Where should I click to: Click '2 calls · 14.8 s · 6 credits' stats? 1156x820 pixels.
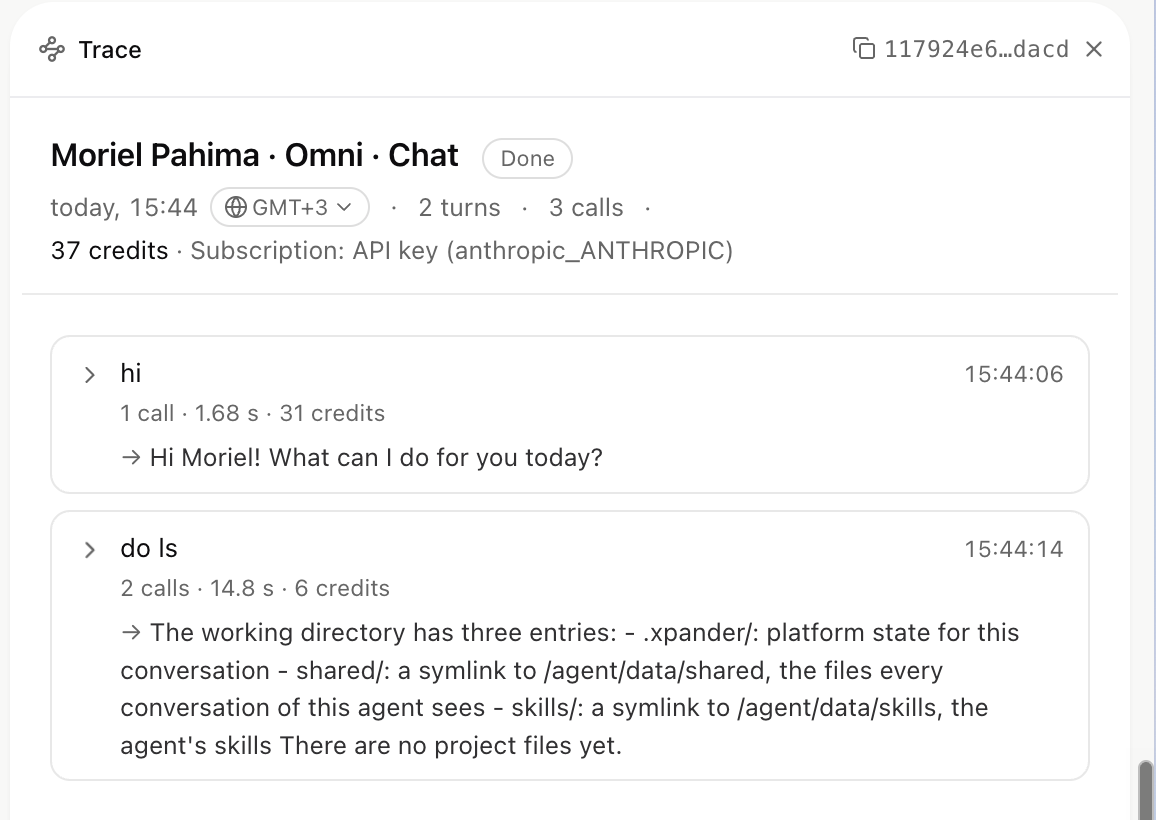(x=255, y=588)
